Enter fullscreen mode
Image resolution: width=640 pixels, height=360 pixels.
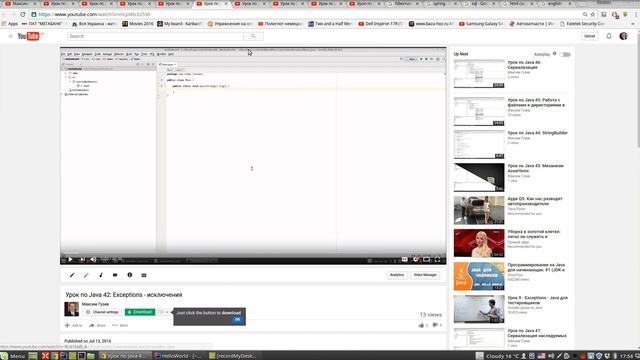438,259
